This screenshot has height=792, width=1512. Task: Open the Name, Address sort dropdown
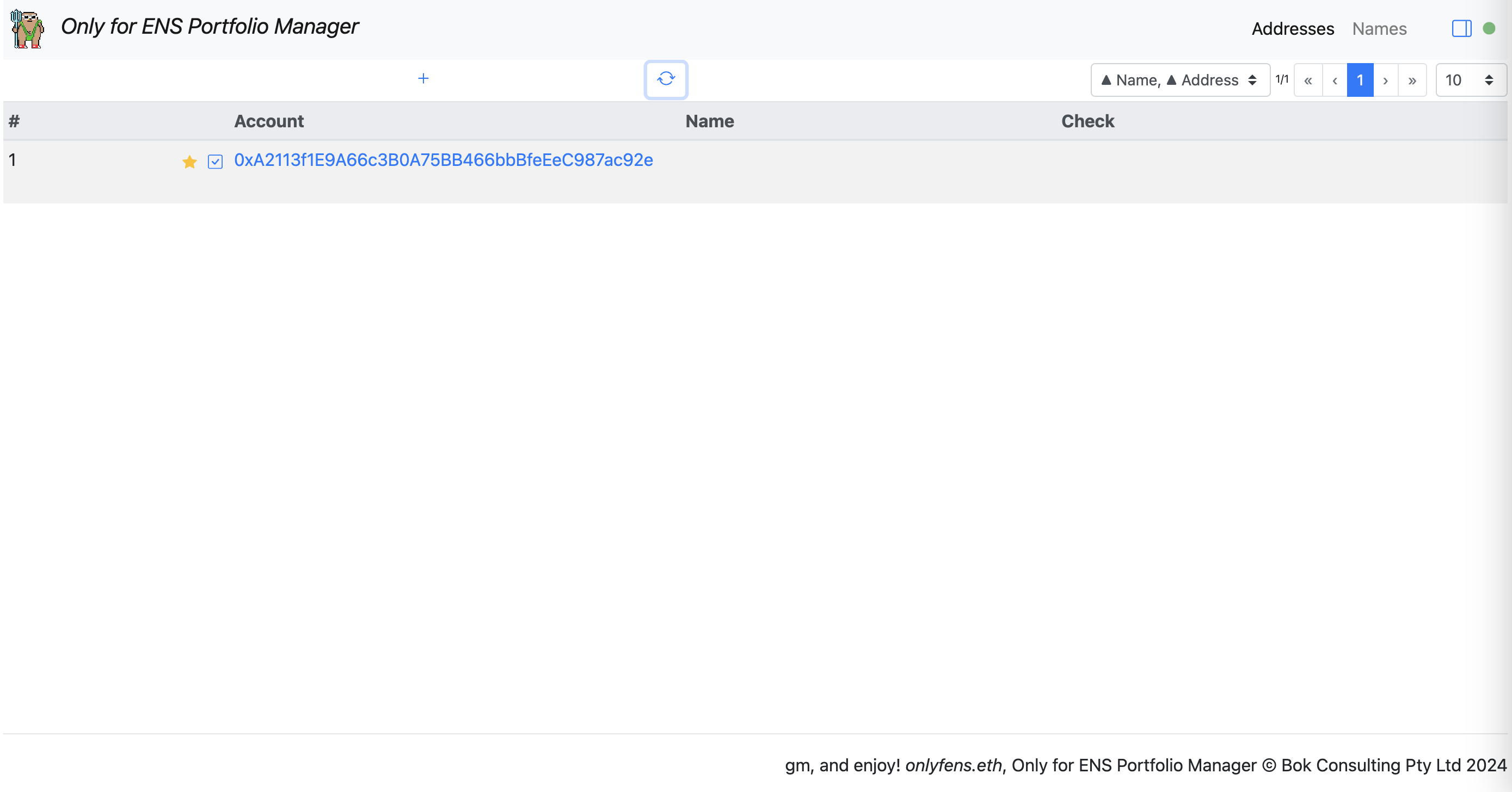point(1180,81)
